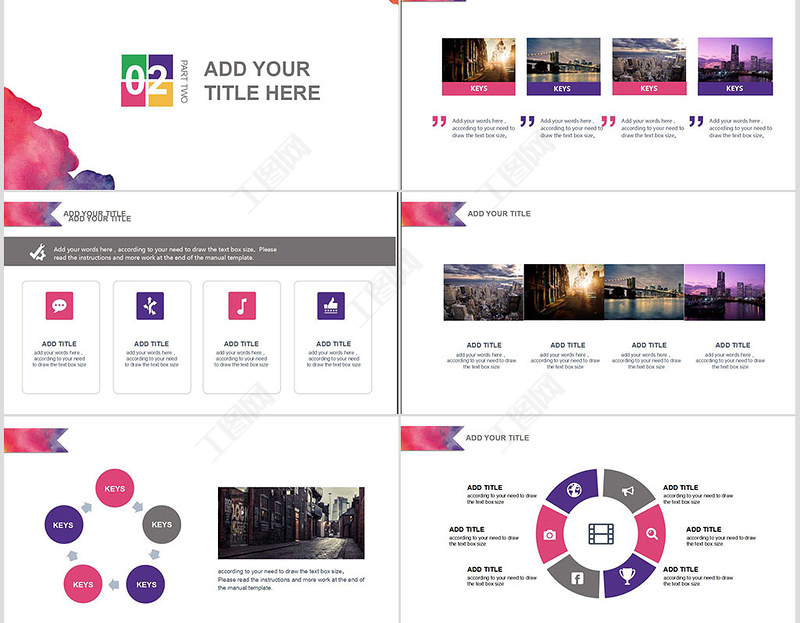Click the pink music note icon
Viewport: 800px width, 623px height.
click(x=241, y=306)
